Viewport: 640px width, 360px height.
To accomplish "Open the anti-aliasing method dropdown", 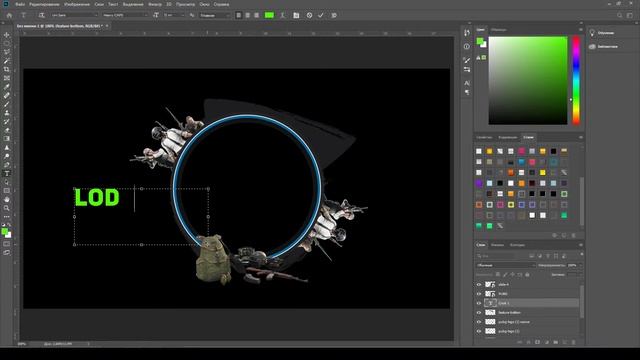I will click(x=216, y=15).
